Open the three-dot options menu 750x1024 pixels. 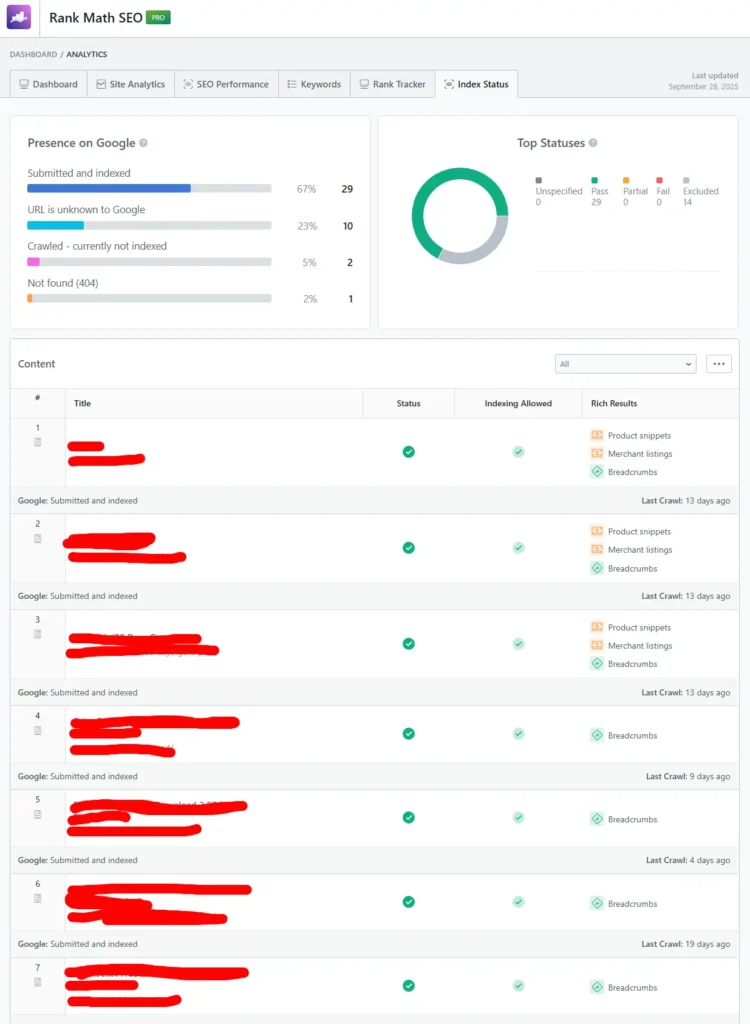click(718, 364)
